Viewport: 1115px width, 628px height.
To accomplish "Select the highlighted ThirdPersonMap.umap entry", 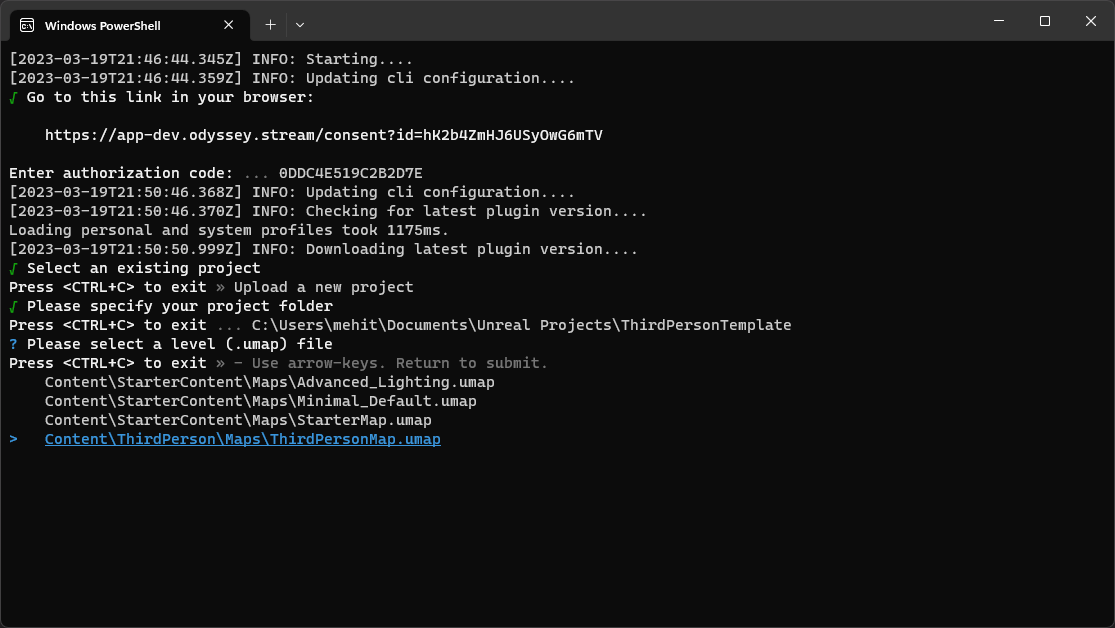I will 242,440.
